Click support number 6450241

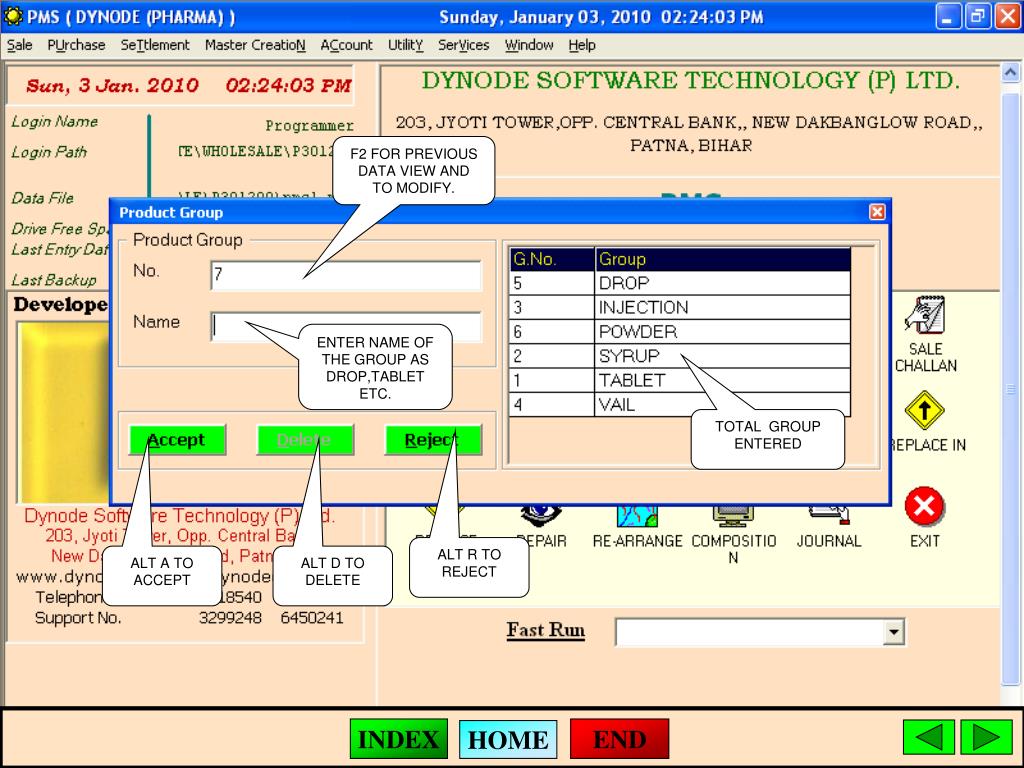[x=312, y=617]
